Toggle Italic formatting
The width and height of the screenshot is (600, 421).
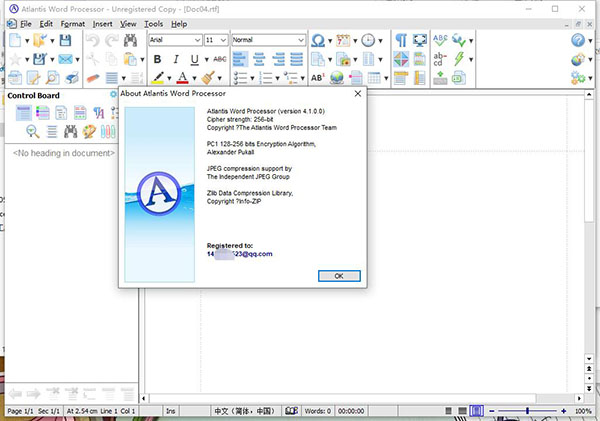tap(176, 59)
